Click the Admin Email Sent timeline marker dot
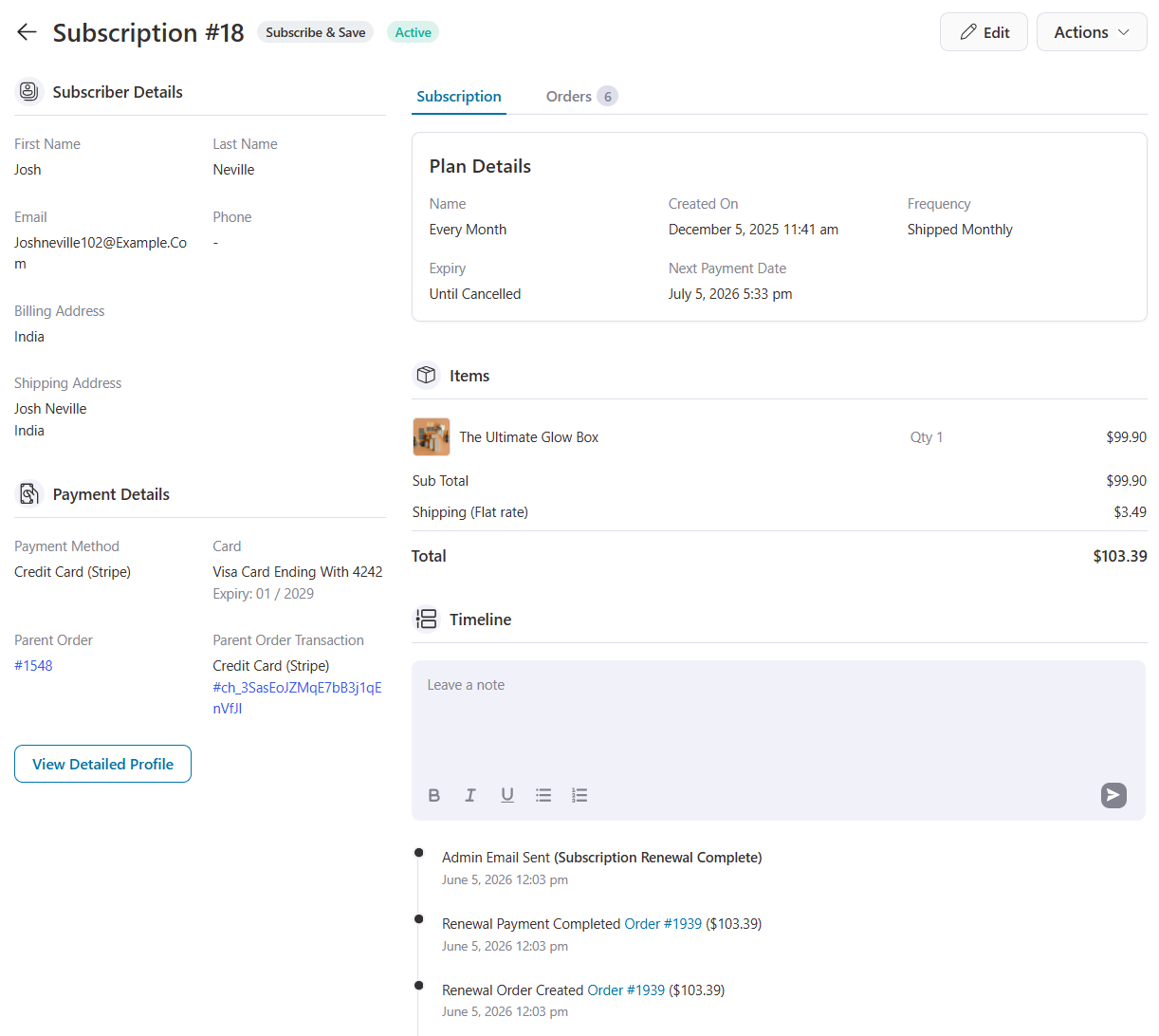The height and width of the screenshot is (1036, 1159). pos(419,853)
